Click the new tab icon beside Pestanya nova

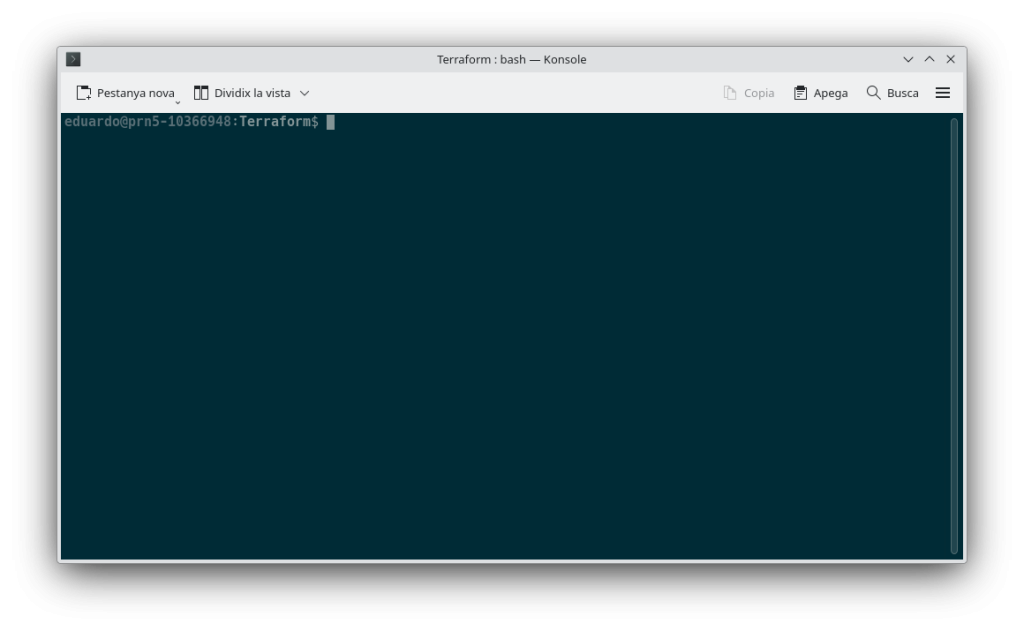pos(84,93)
